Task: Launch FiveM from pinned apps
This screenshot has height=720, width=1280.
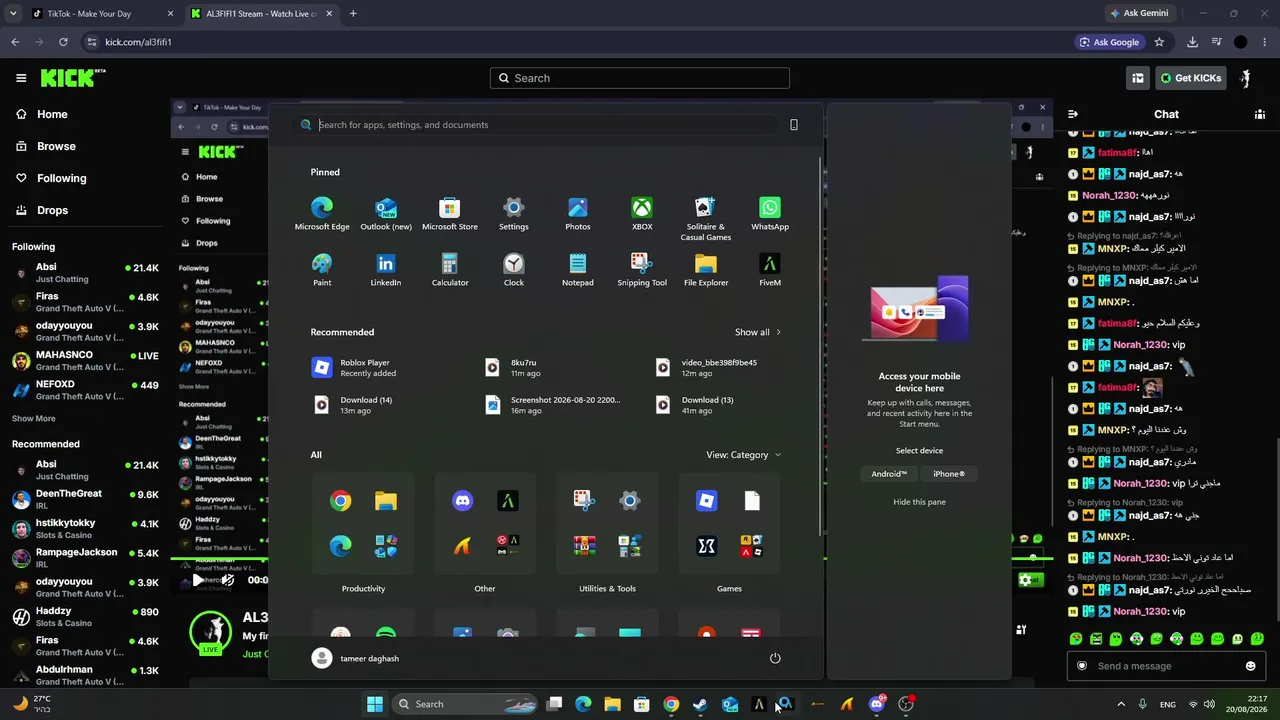Action: click(770, 270)
